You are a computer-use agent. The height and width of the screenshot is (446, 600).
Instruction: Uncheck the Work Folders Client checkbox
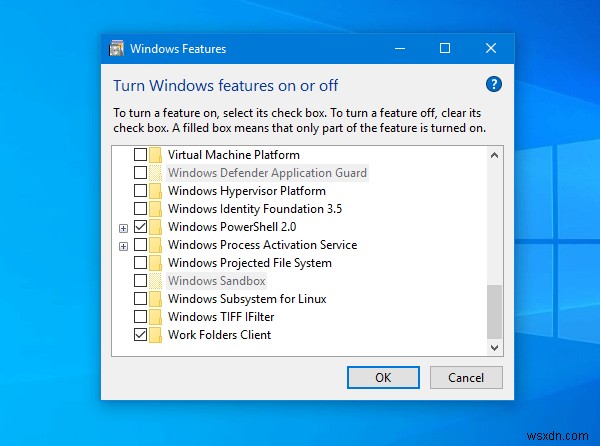point(140,335)
